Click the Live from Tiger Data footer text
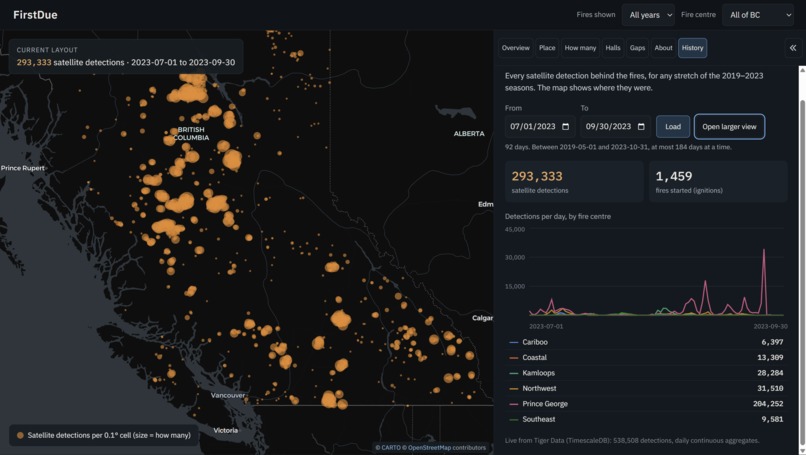806x455 pixels. [x=632, y=441]
